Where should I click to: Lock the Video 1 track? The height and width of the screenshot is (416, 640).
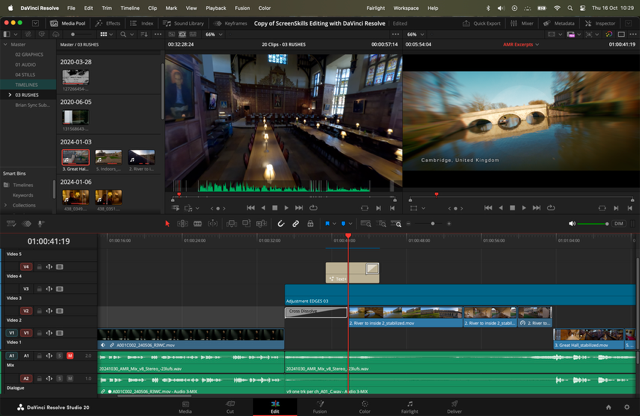(39, 333)
